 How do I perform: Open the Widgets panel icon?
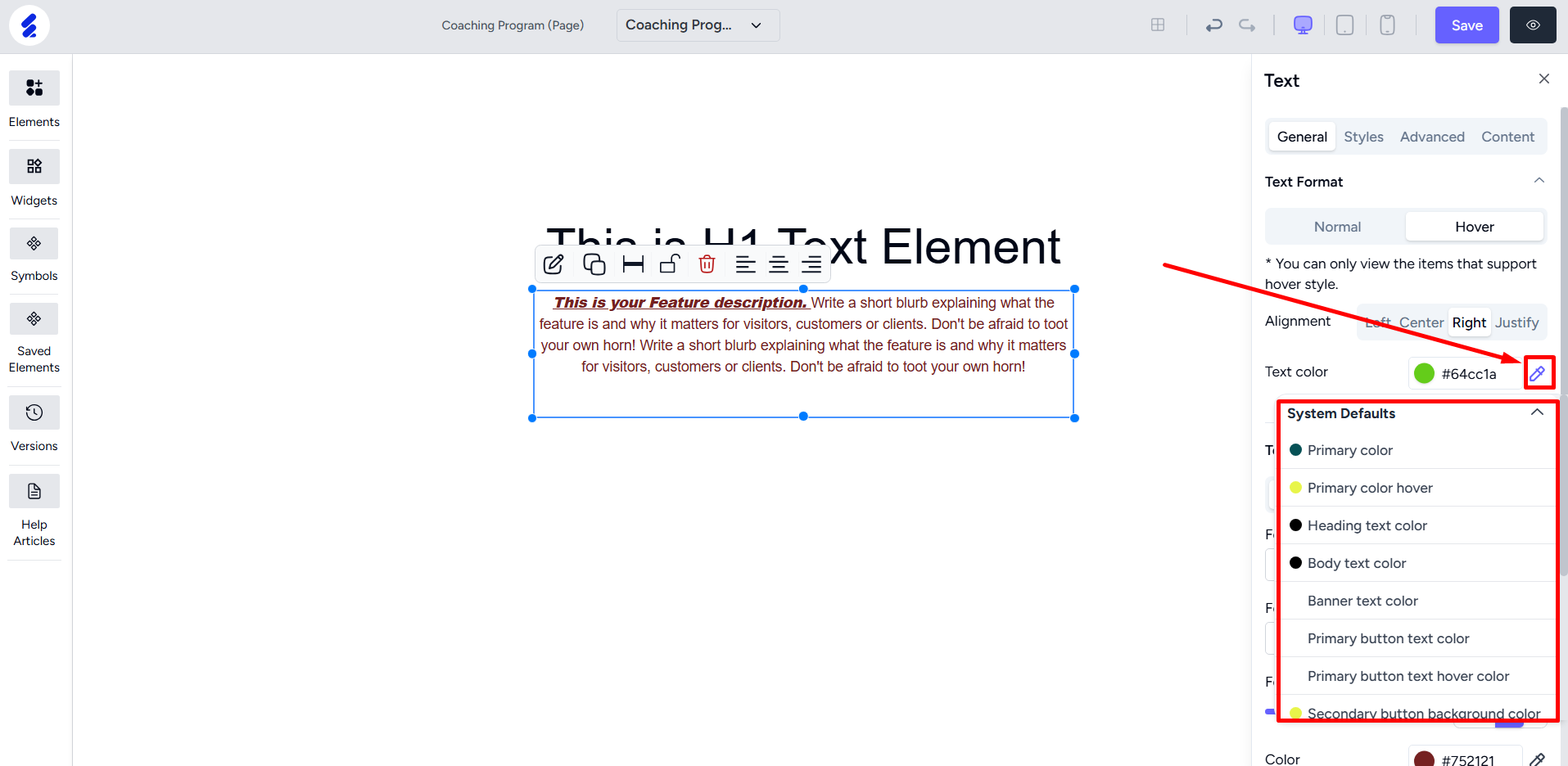click(34, 166)
